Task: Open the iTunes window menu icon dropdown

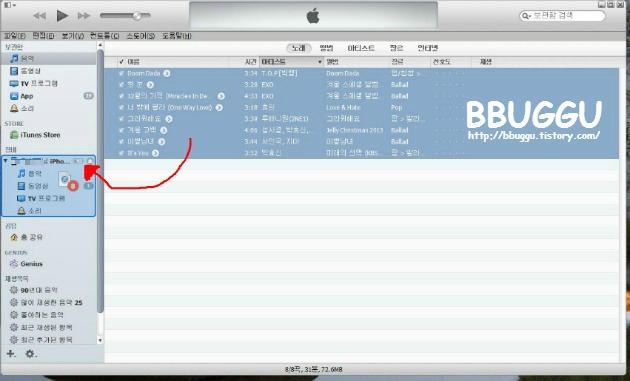Action: 10,5
